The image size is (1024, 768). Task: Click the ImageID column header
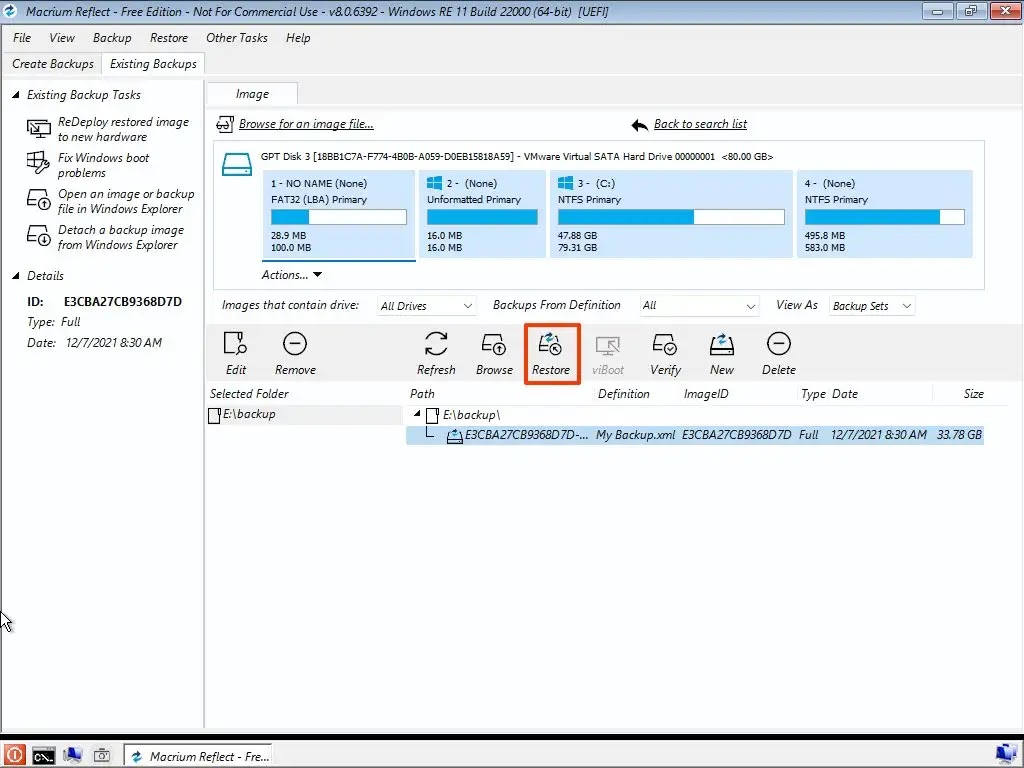coord(705,394)
